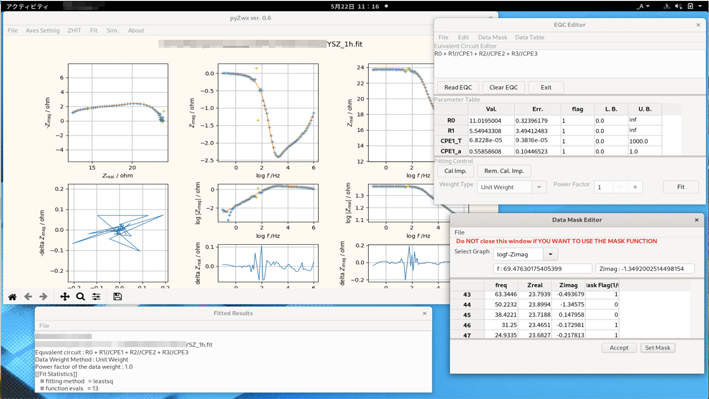
Task: Go forward to next plot view
Action: (x=43, y=297)
